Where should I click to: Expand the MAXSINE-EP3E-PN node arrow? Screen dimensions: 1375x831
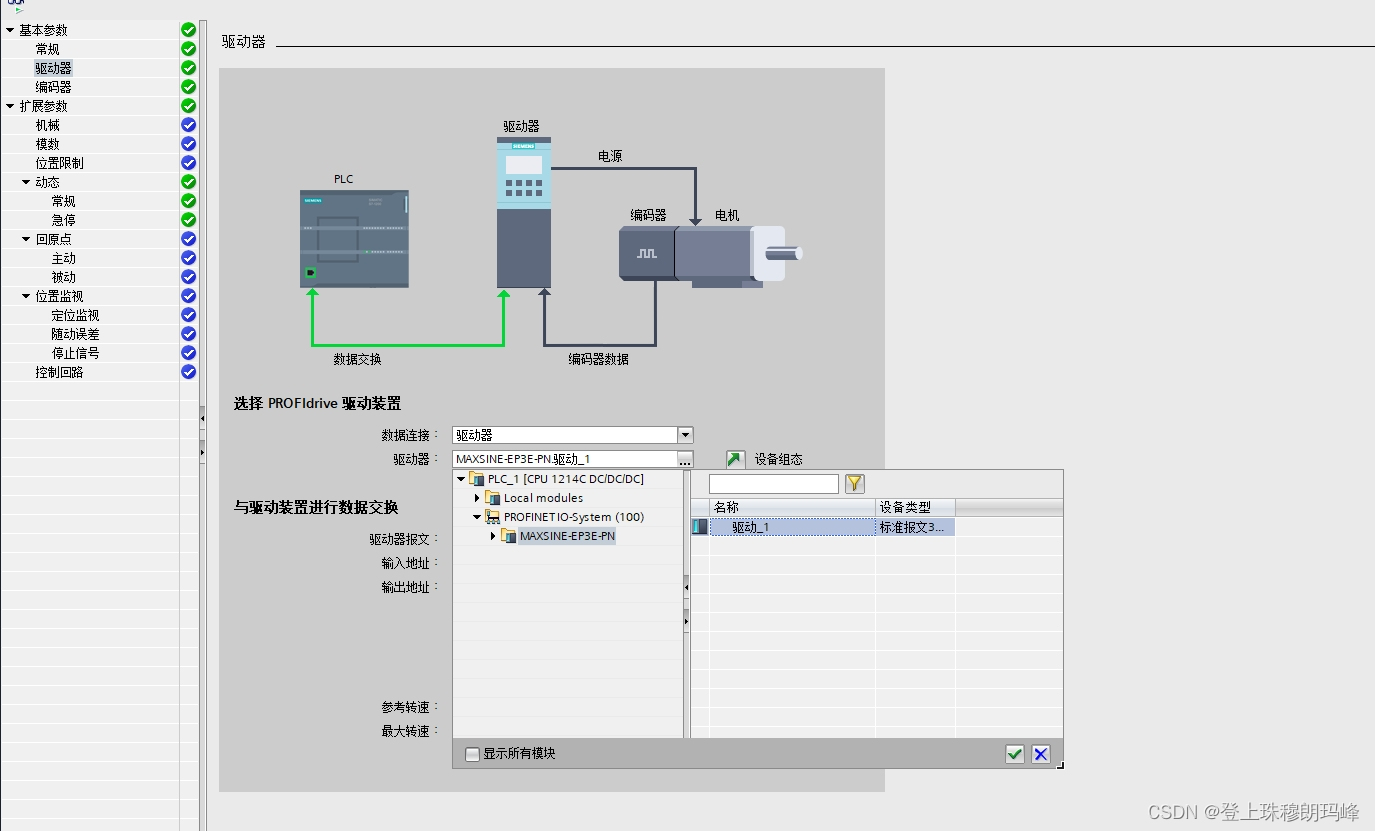493,536
